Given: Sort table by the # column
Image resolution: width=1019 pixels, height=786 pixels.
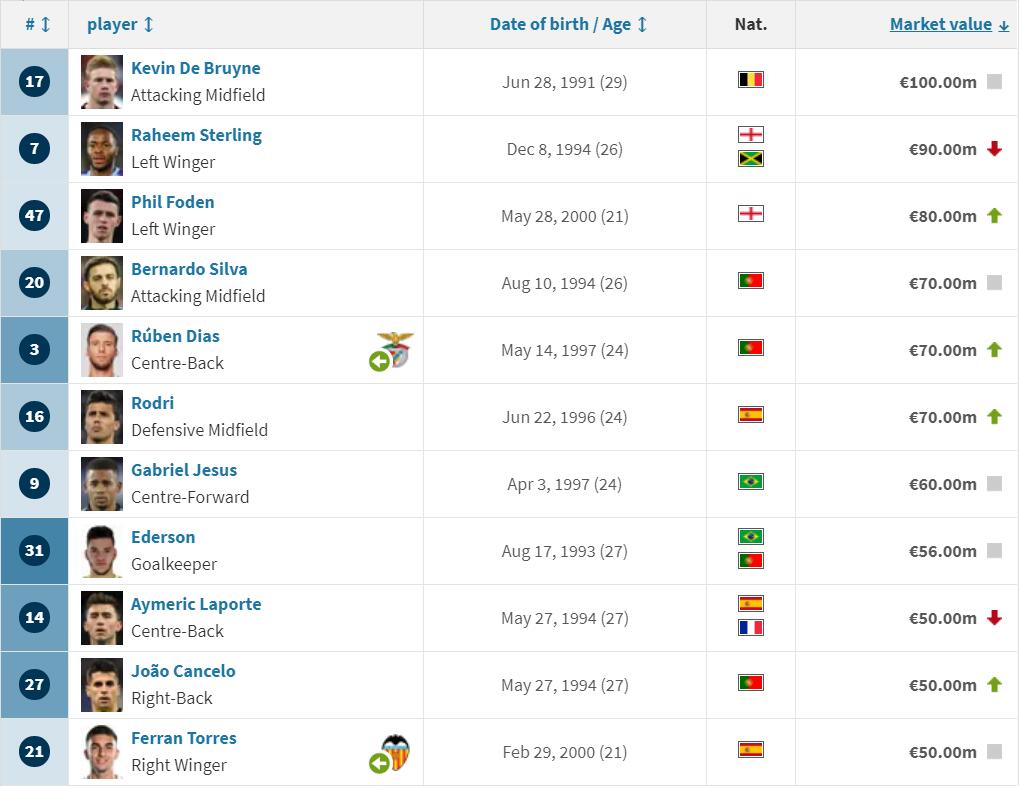Looking at the screenshot, I should 38,25.
